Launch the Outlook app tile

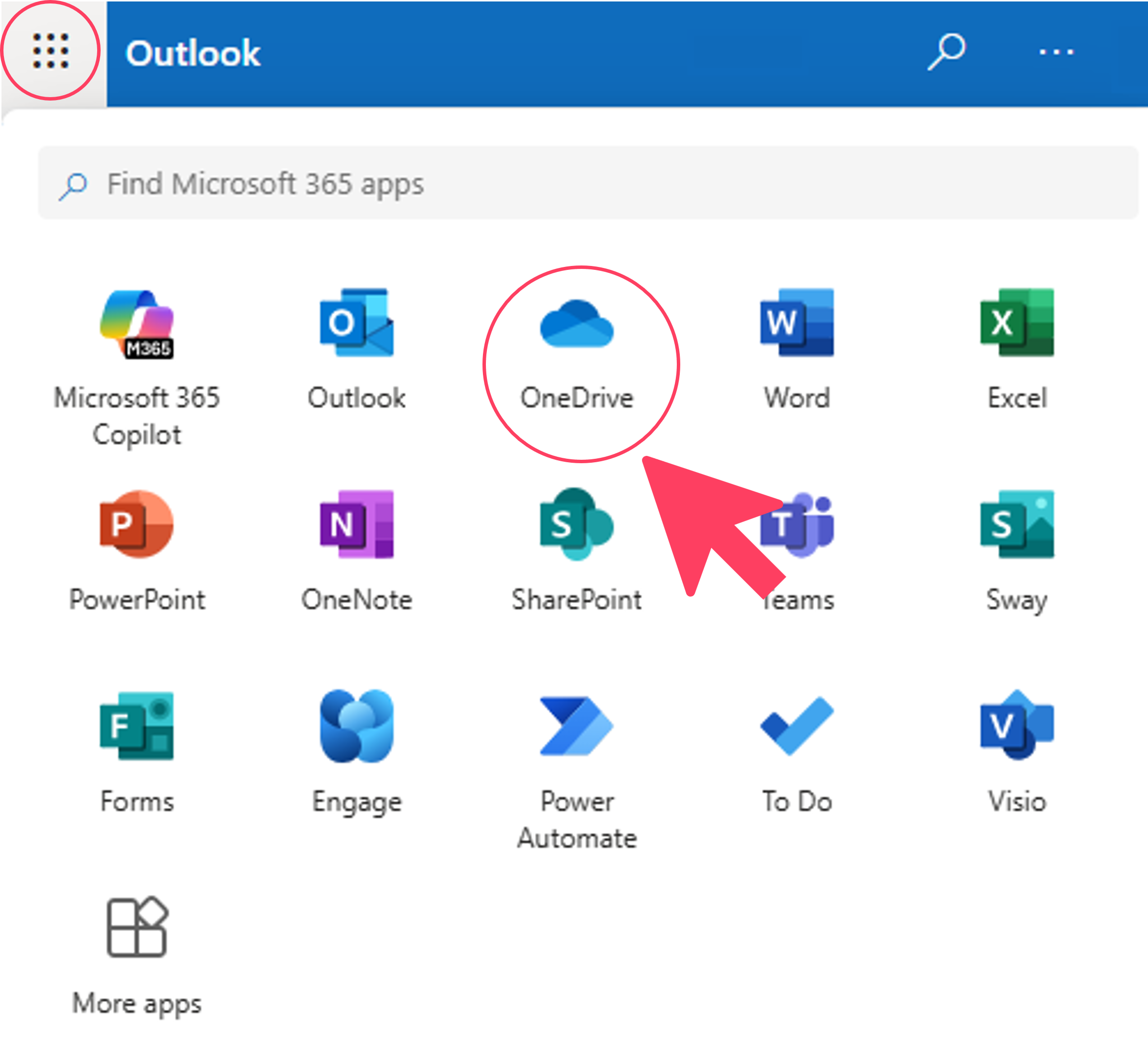pos(357,348)
